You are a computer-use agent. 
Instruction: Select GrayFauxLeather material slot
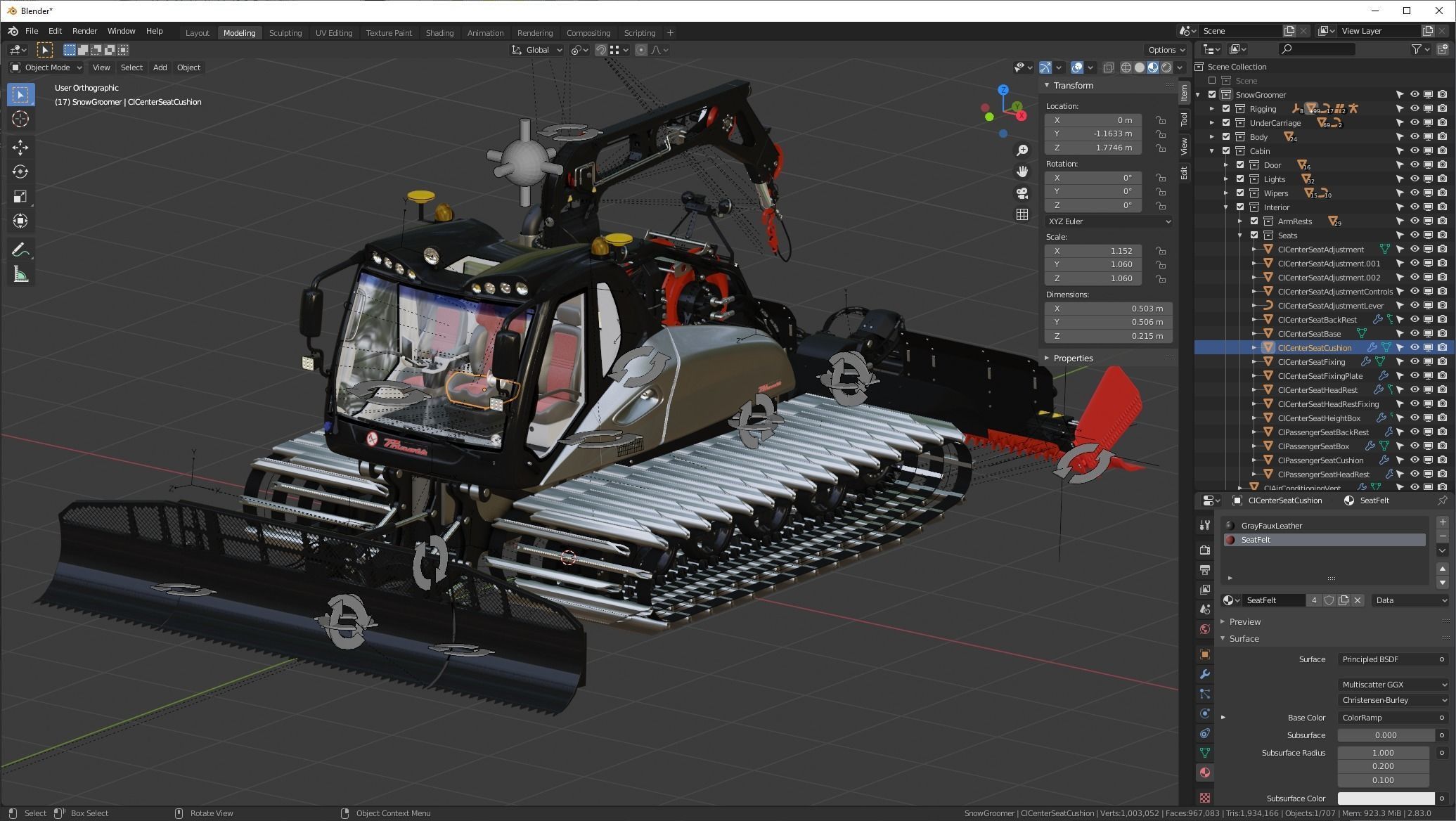[x=1324, y=526]
